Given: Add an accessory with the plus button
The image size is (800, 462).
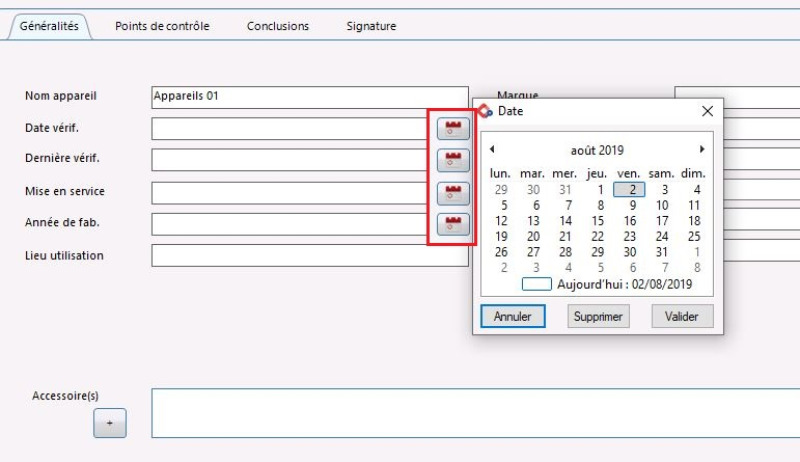Looking at the screenshot, I should coord(110,423).
